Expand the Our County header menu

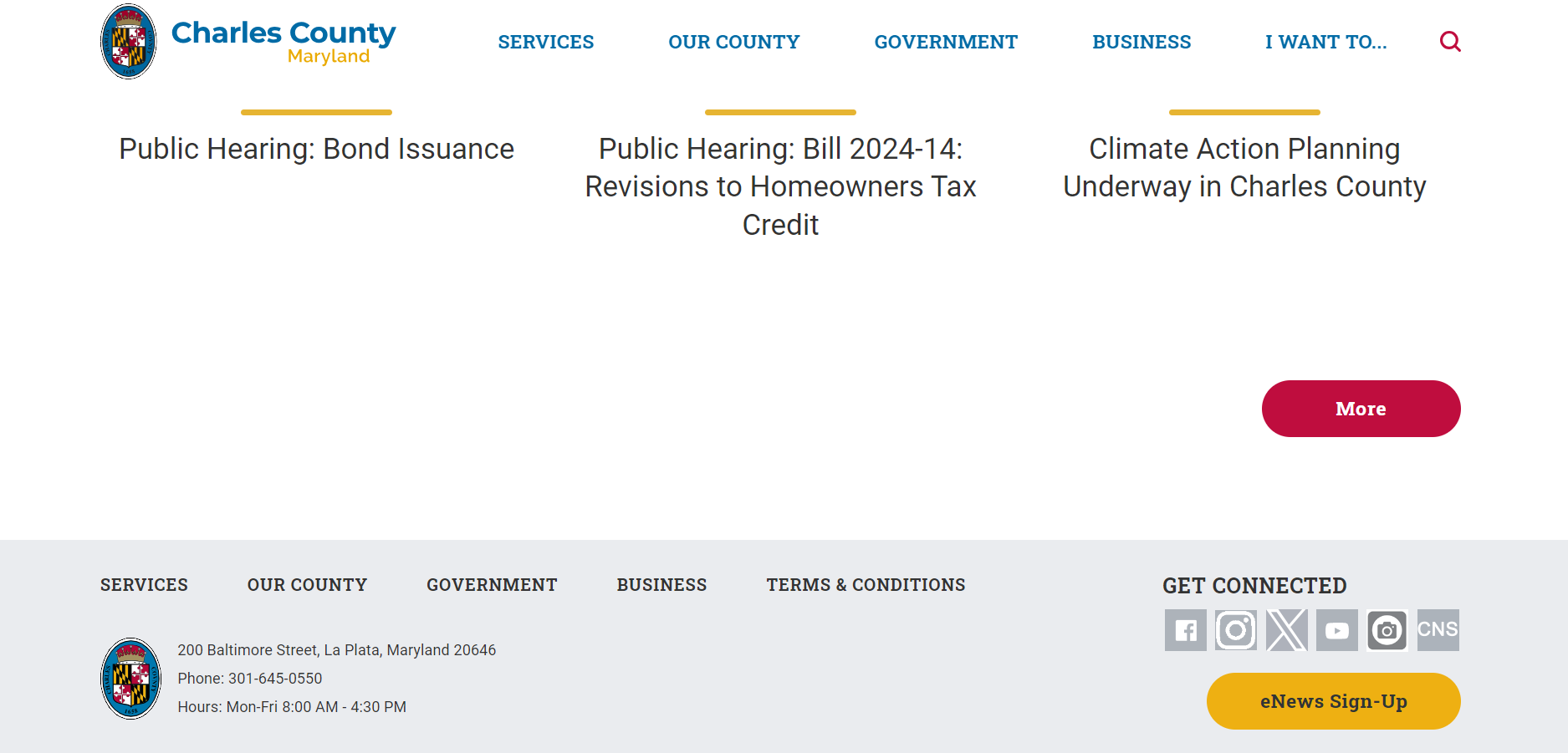(733, 42)
